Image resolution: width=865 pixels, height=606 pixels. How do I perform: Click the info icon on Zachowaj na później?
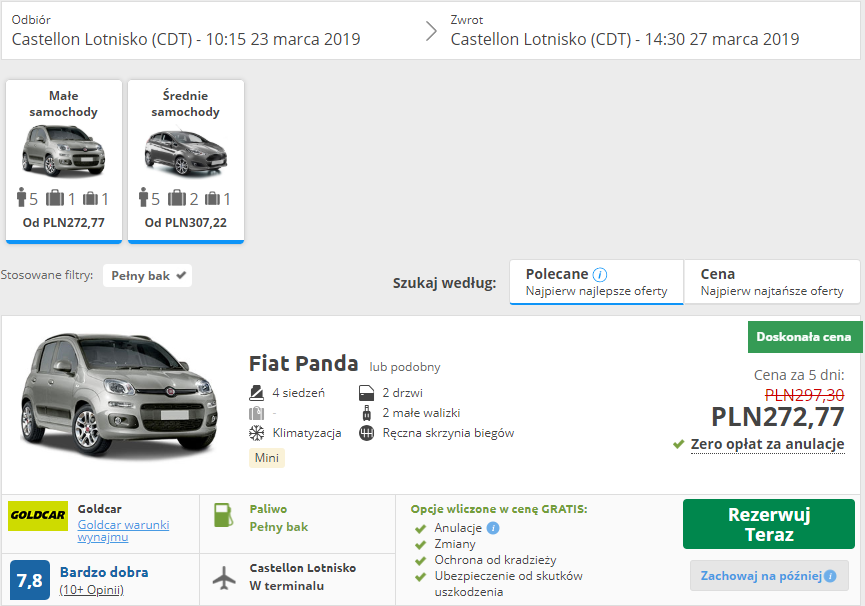[x=829, y=576]
